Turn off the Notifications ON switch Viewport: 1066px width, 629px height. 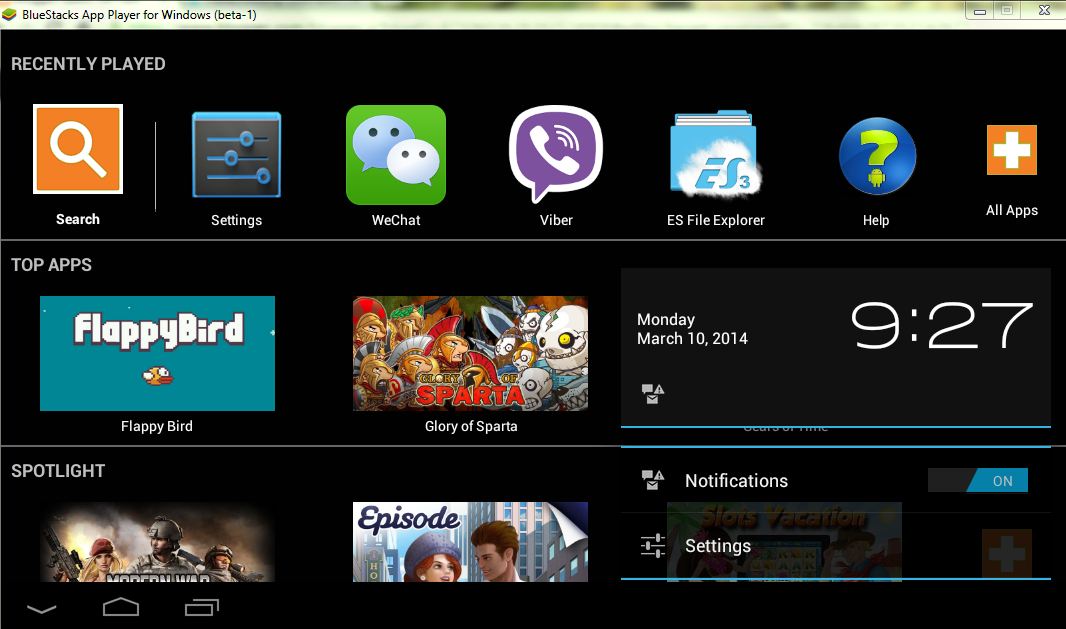[978, 481]
